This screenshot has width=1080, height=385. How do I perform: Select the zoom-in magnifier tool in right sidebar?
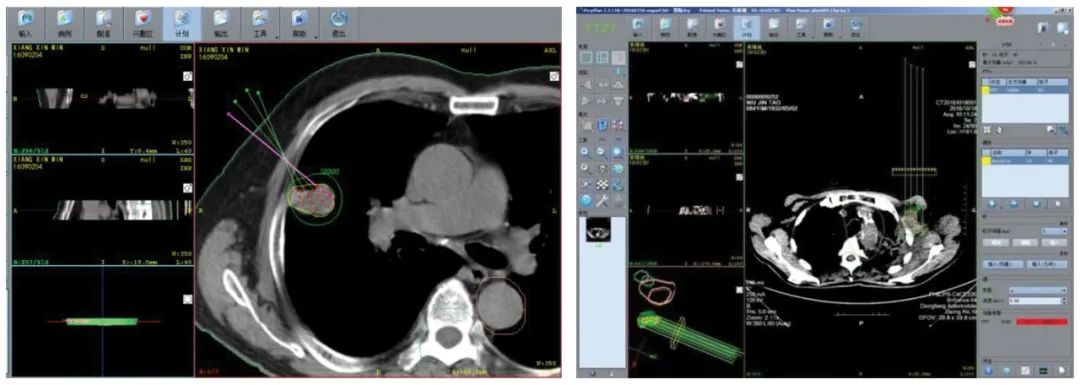pyautogui.click(x=586, y=152)
